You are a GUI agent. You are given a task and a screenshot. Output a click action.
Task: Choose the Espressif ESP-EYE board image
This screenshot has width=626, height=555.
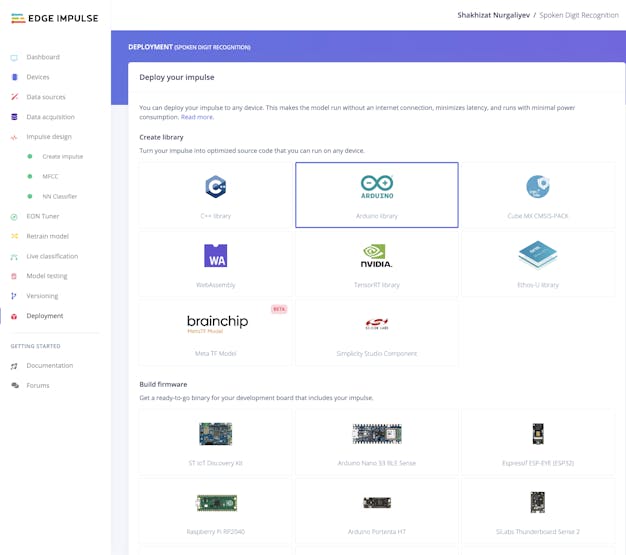538,434
